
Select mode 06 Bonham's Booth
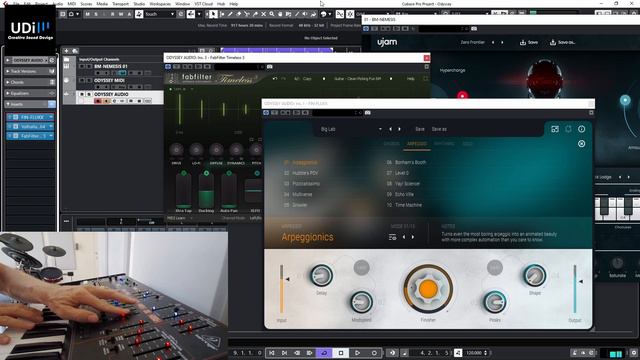point(406,162)
